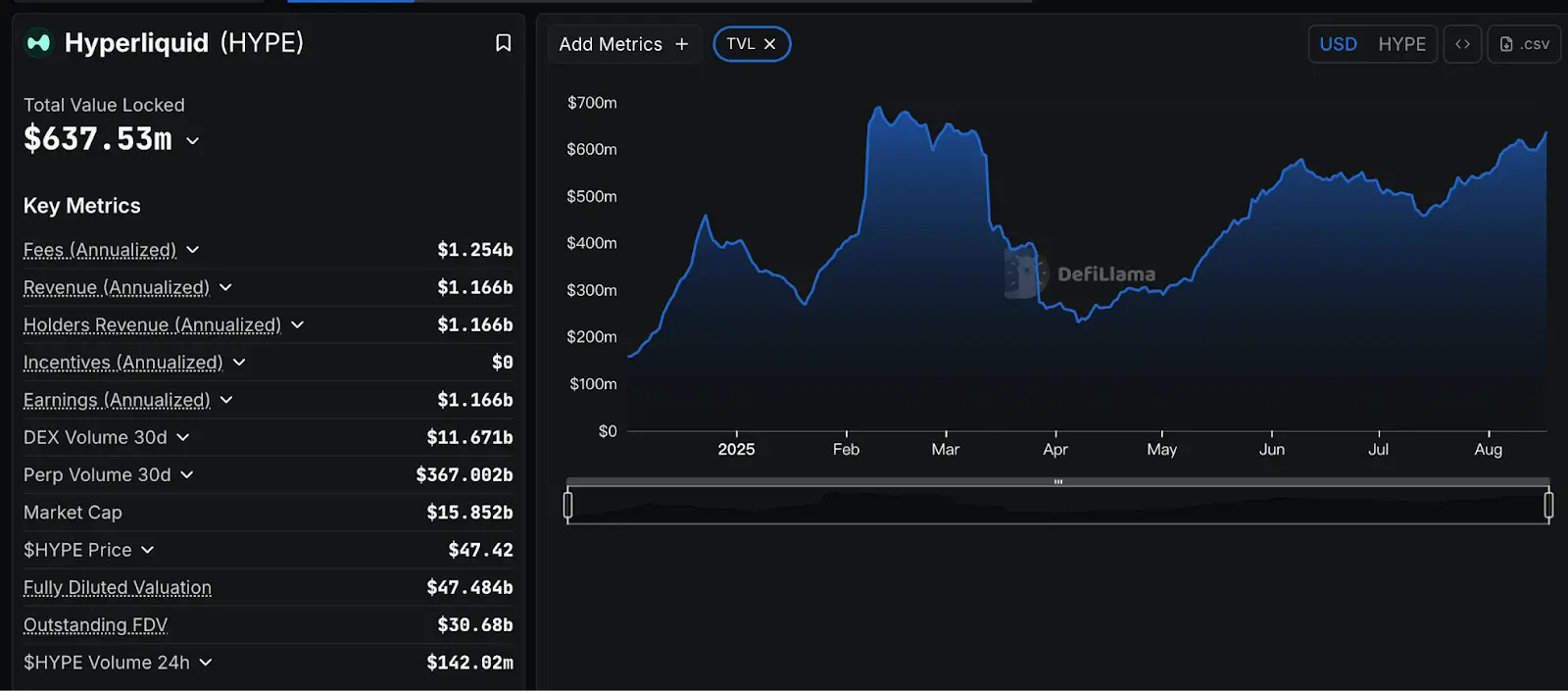Expand Fees (Annualized) details
The height and width of the screenshot is (691, 1568).
(193, 250)
